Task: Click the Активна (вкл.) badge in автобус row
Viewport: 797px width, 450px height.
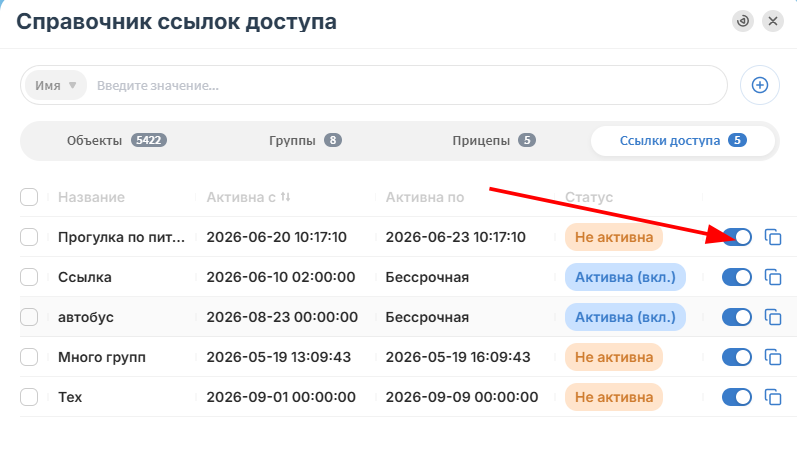Action: [x=625, y=317]
